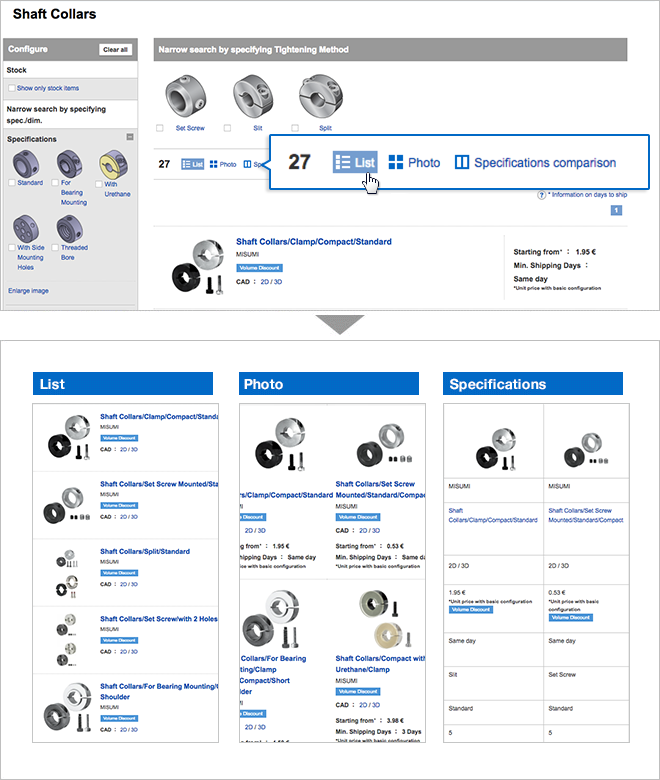Image resolution: width=660 pixels, height=780 pixels.
Task: Choose the Split tightening method image
Action: (321, 96)
